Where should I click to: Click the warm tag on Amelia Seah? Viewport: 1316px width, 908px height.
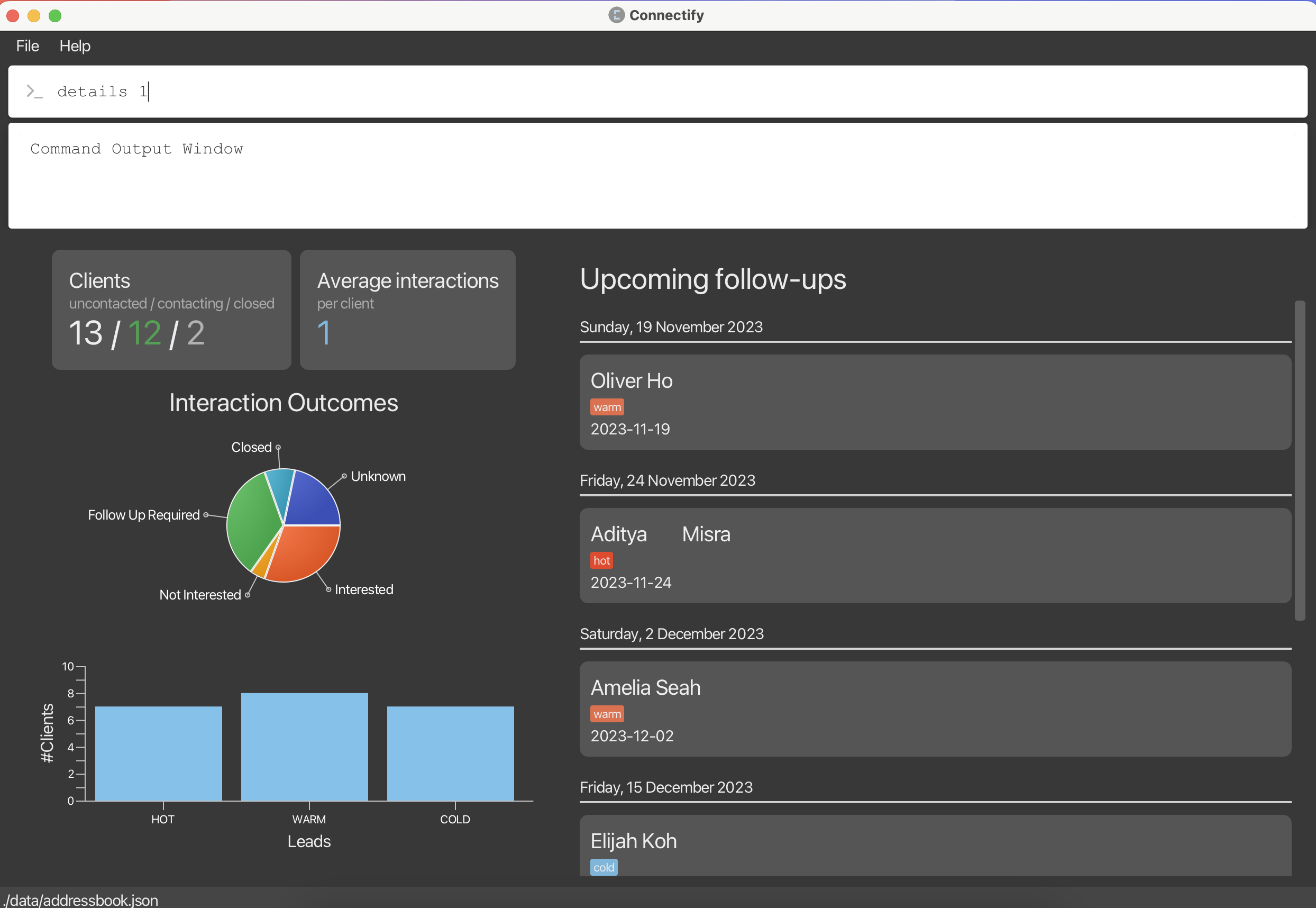[607, 714]
